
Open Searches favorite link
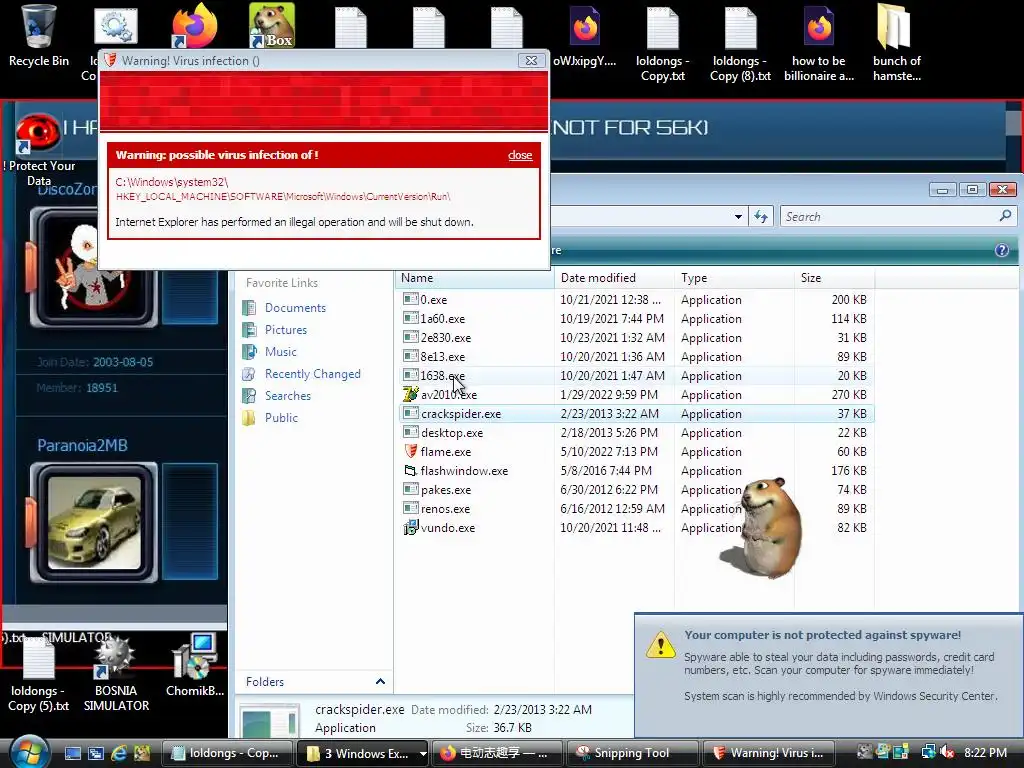coord(287,396)
